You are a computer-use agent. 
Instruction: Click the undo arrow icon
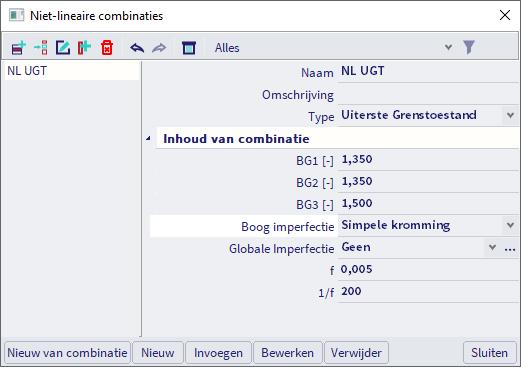pyautogui.click(x=137, y=48)
